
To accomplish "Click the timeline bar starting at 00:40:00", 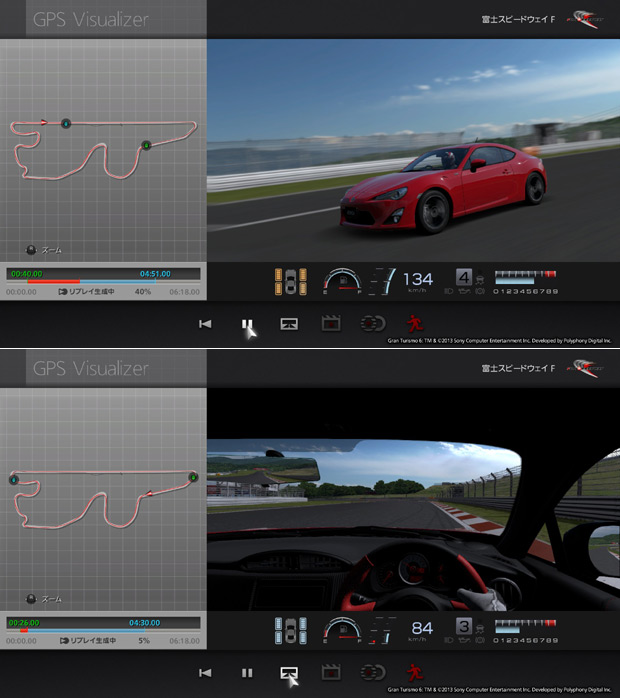I will pos(103,277).
